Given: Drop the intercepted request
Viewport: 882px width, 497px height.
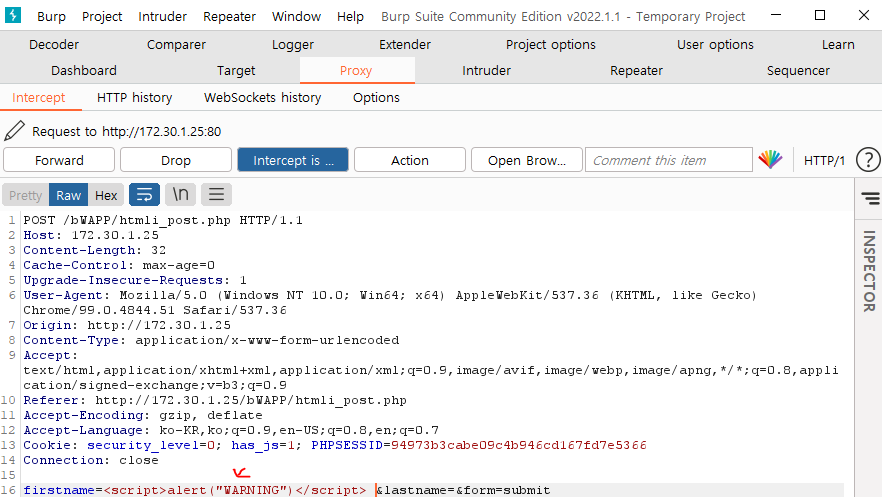Looking at the screenshot, I should point(176,160).
